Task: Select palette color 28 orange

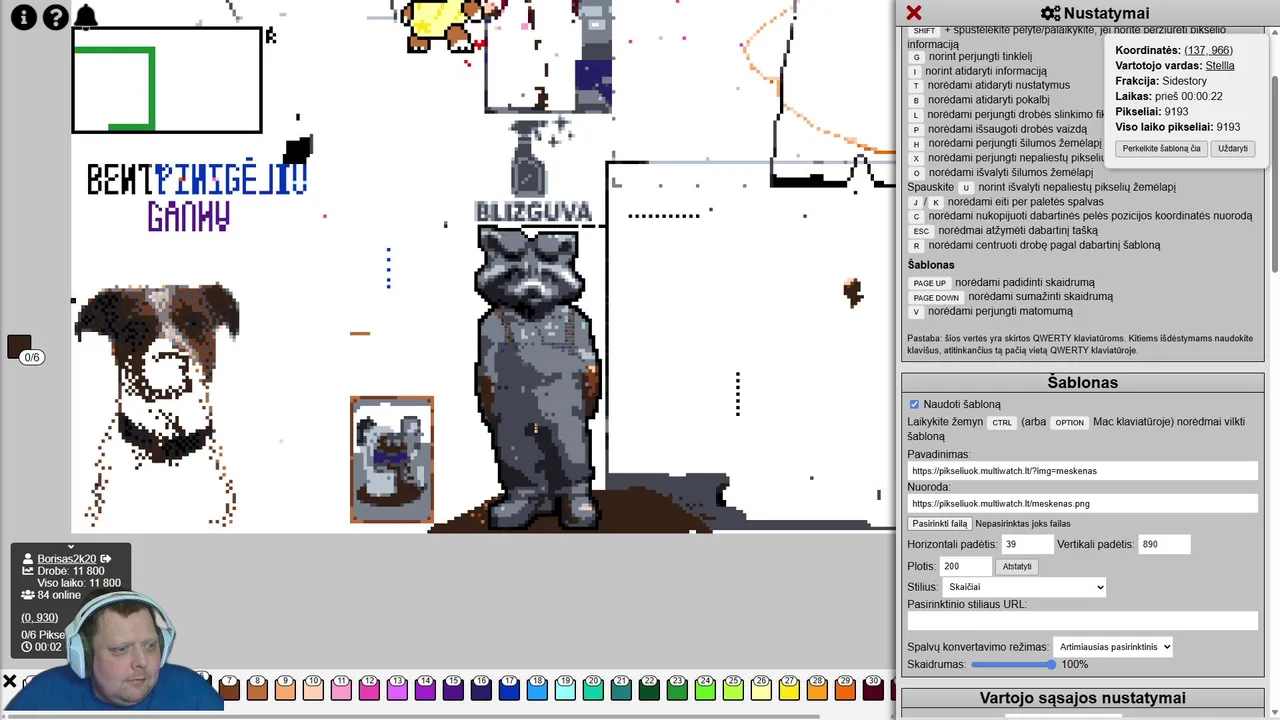Action: [817, 687]
